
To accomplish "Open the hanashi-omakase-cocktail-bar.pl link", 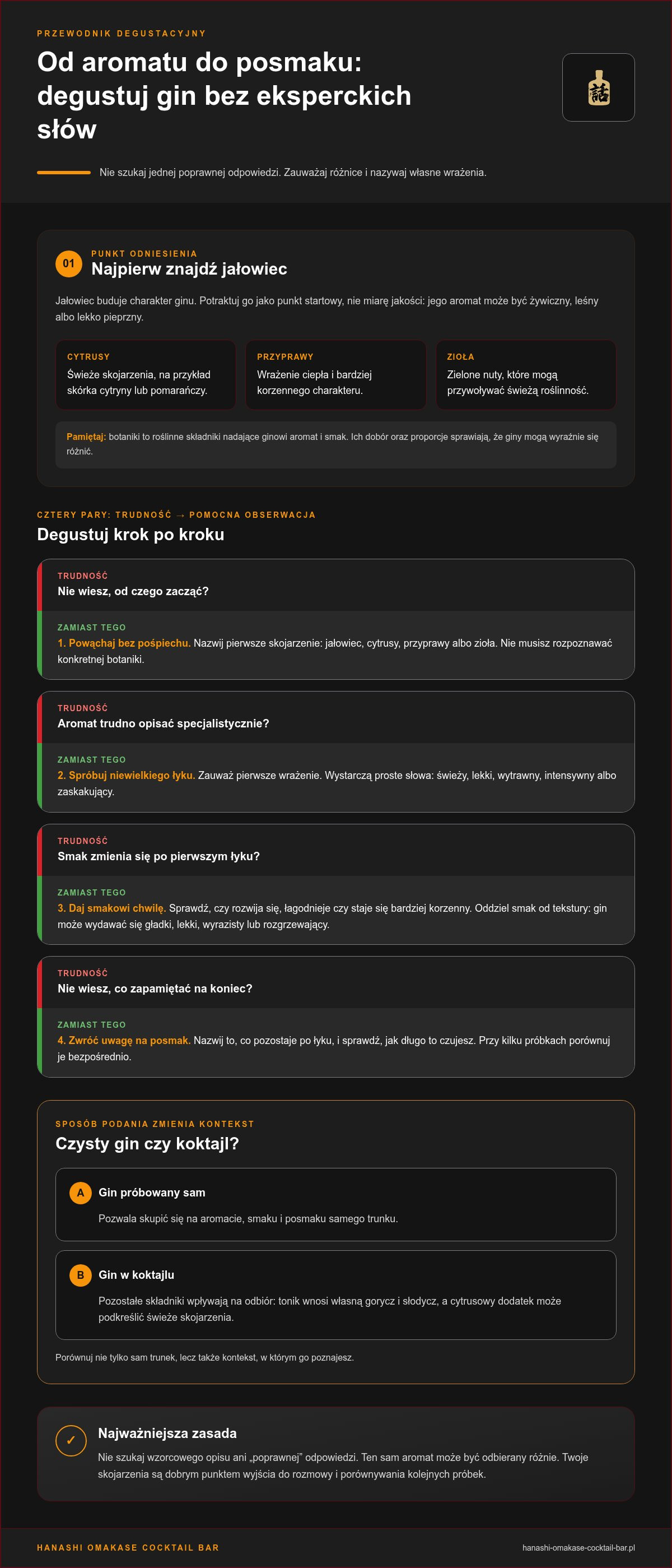I will [x=578, y=1547].
